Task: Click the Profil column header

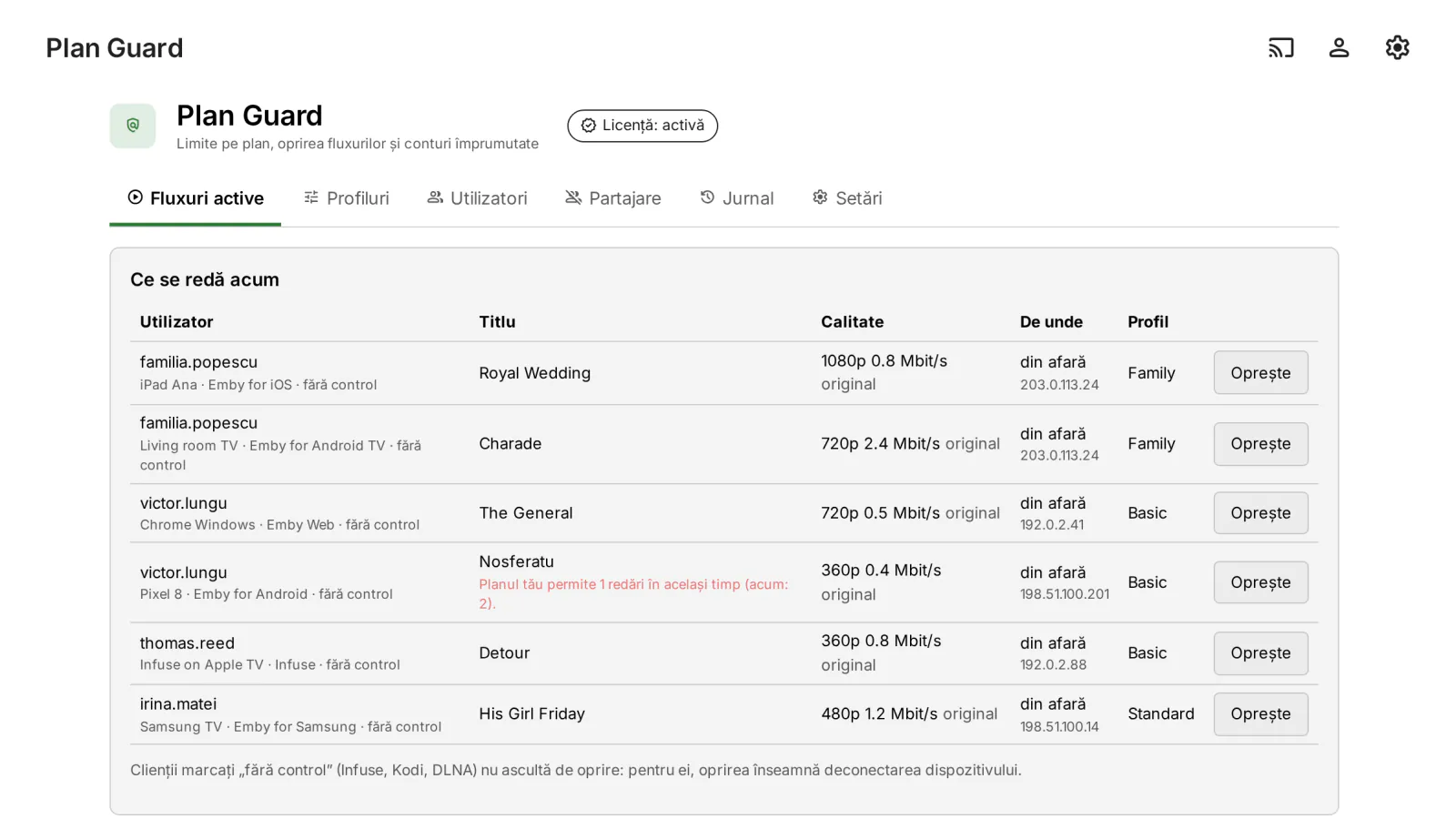Action: pyautogui.click(x=1148, y=322)
